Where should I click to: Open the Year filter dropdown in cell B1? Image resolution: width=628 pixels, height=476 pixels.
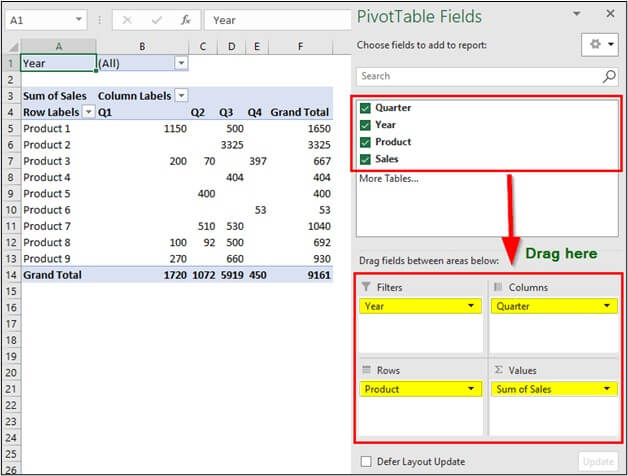click(x=181, y=63)
